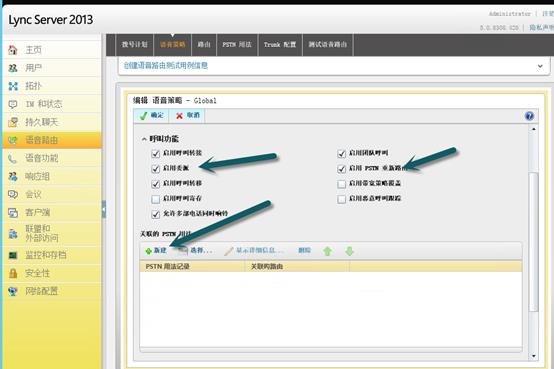
Task: Click the 取消 cancel button with red X
Action: point(188,116)
